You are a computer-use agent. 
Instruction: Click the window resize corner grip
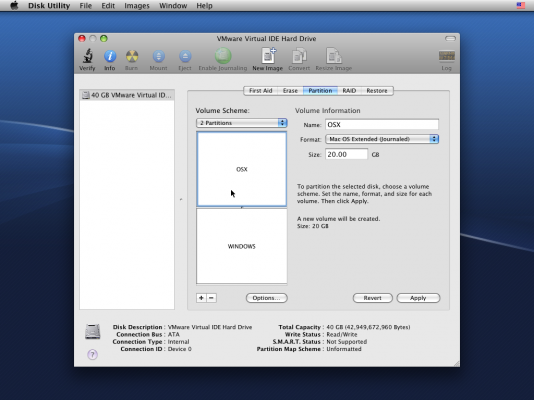456,364
